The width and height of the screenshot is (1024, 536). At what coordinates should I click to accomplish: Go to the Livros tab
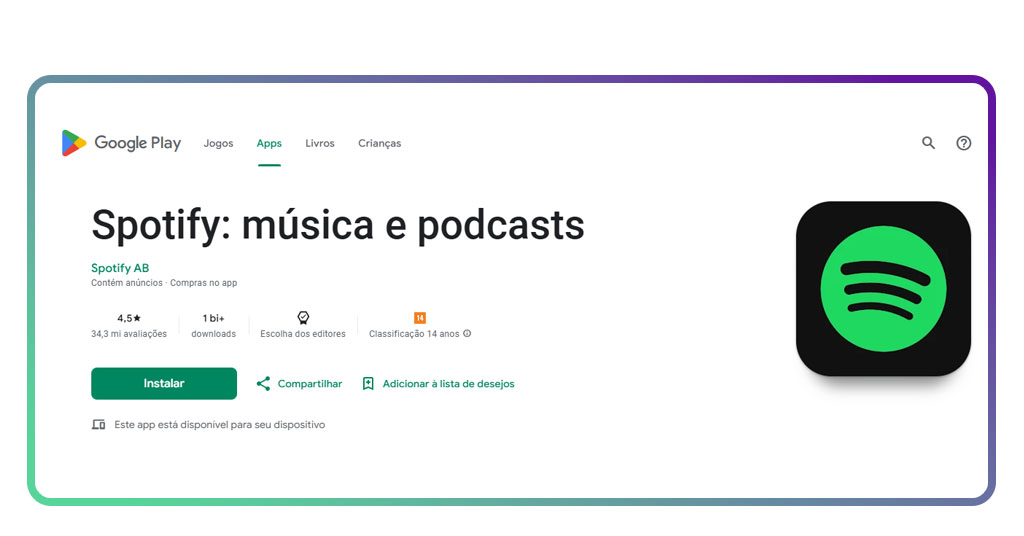(x=320, y=143)
